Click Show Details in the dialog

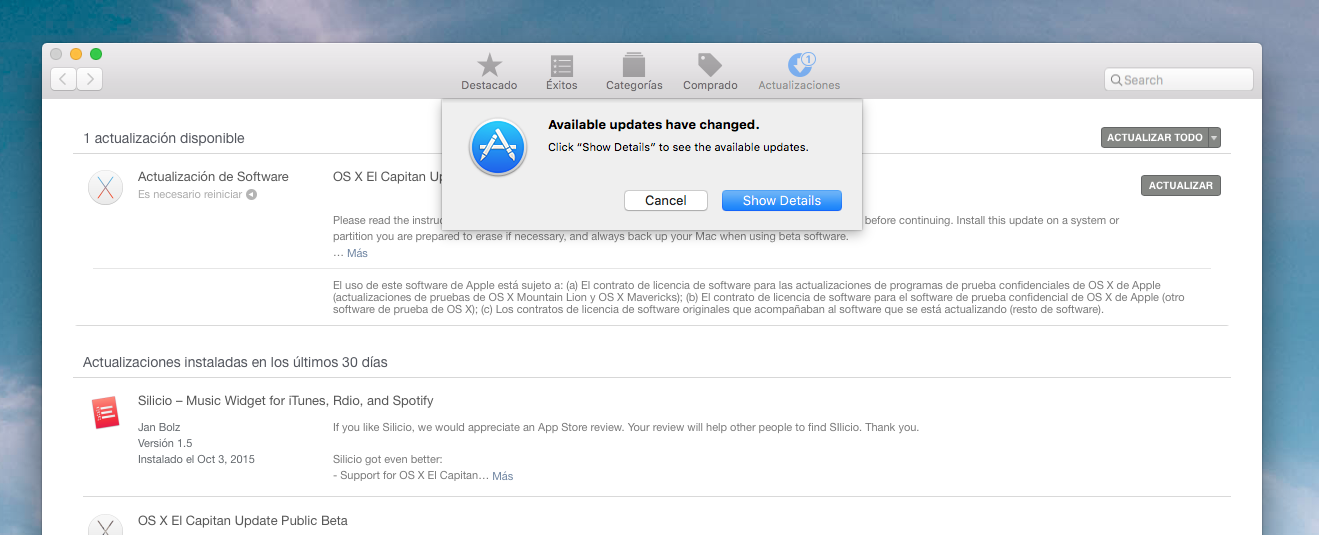[x=782, y=200]
